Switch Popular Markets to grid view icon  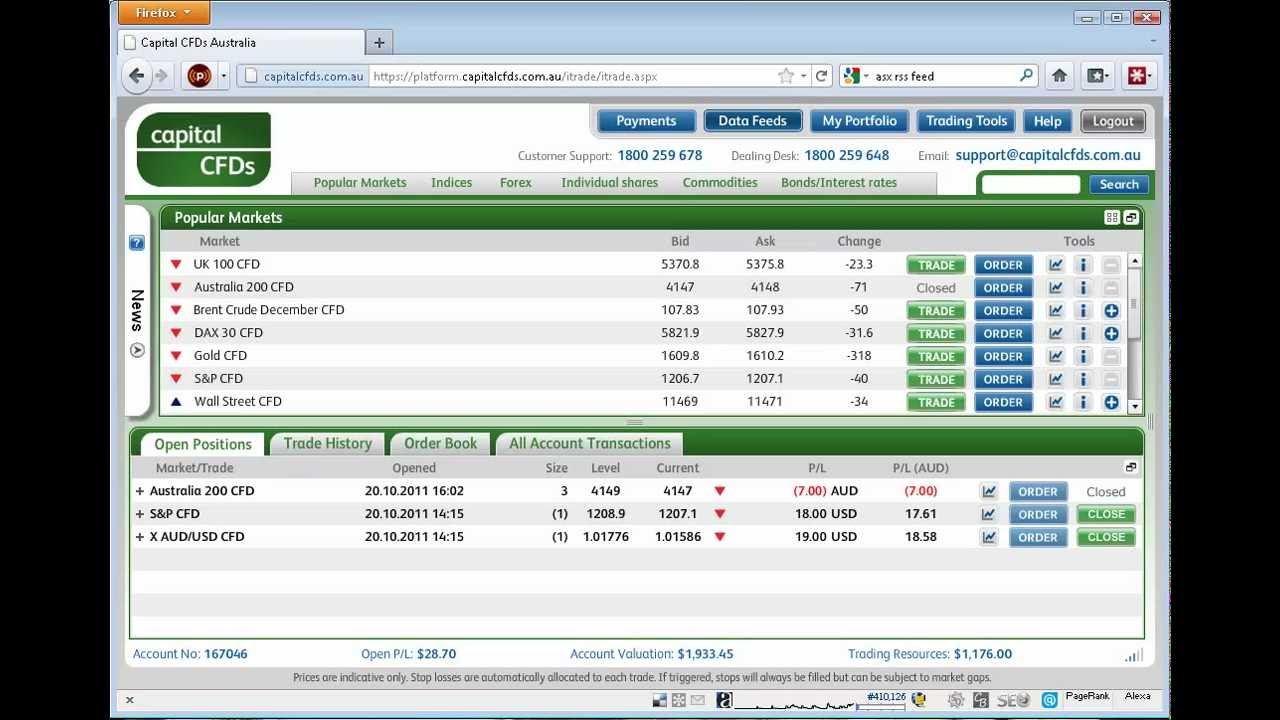pyautogui.click(x=1112, y=218)
